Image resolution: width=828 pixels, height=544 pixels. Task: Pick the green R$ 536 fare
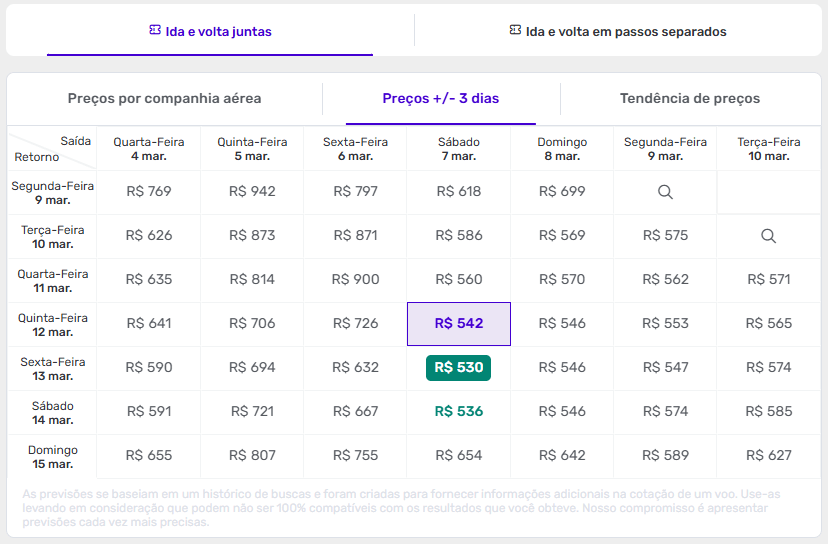459,411
